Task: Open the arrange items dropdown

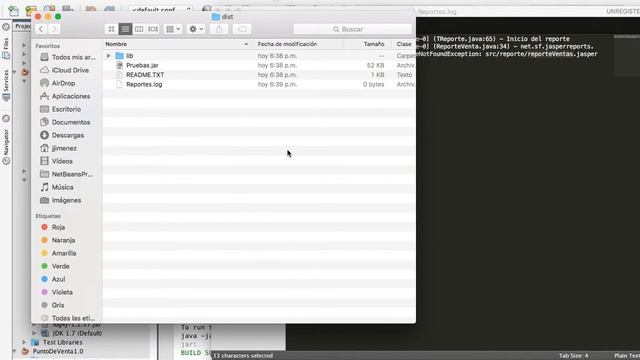Action: click(173, 29)
